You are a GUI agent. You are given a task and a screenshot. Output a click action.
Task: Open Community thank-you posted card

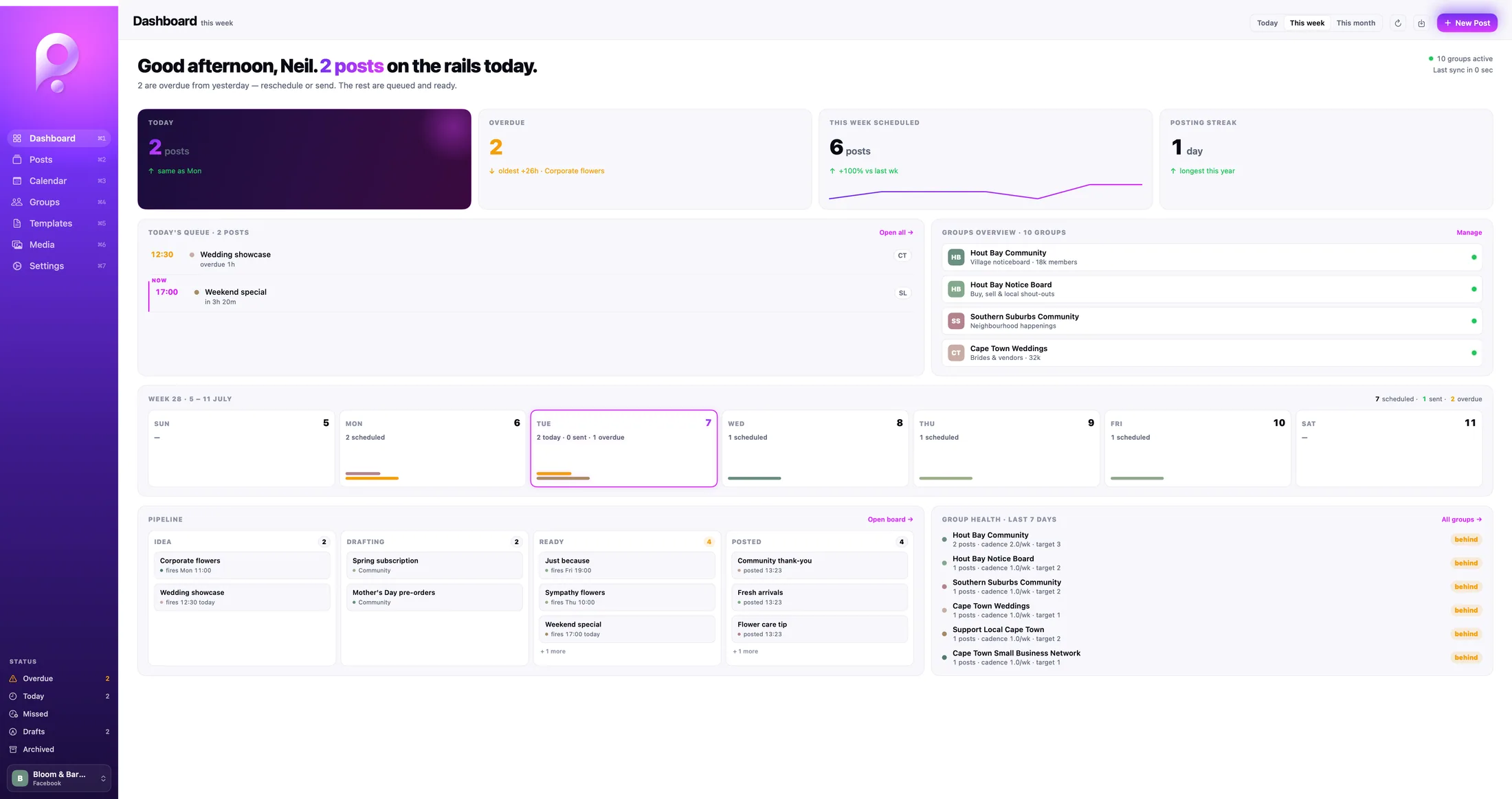pyautogui.click(x=819, y=565)
